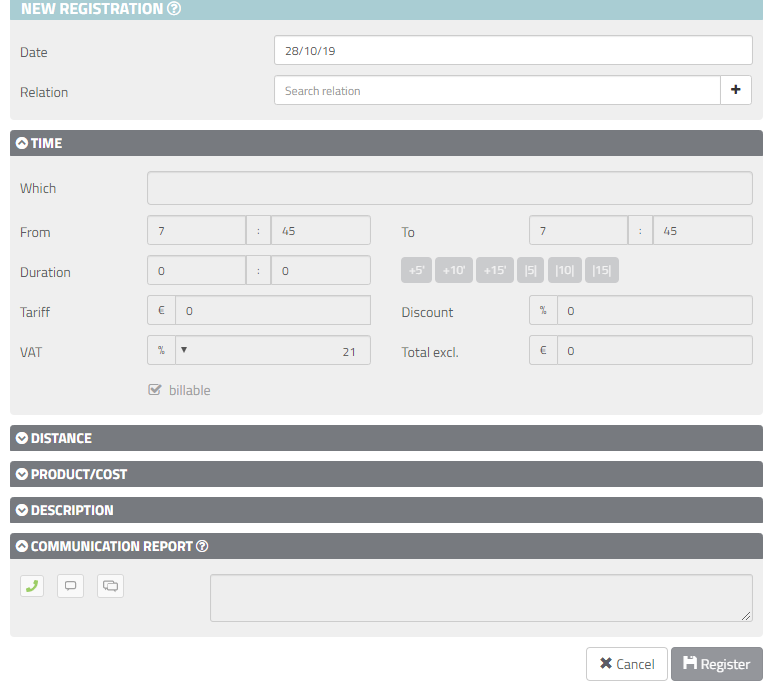Collapse the Time section header
Image resolution: width=769 pixels, height=689 pixels.
coord(46,143)
